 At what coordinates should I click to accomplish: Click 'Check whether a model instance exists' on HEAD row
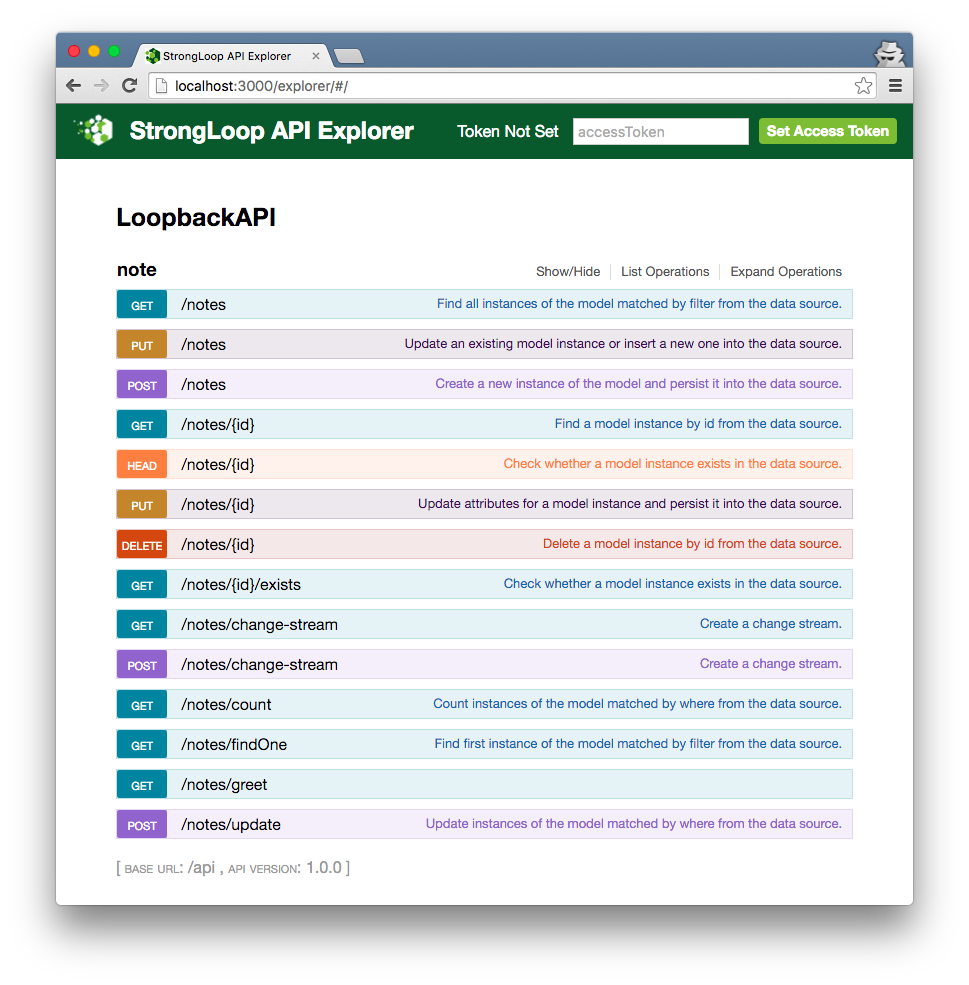(673, 464)
